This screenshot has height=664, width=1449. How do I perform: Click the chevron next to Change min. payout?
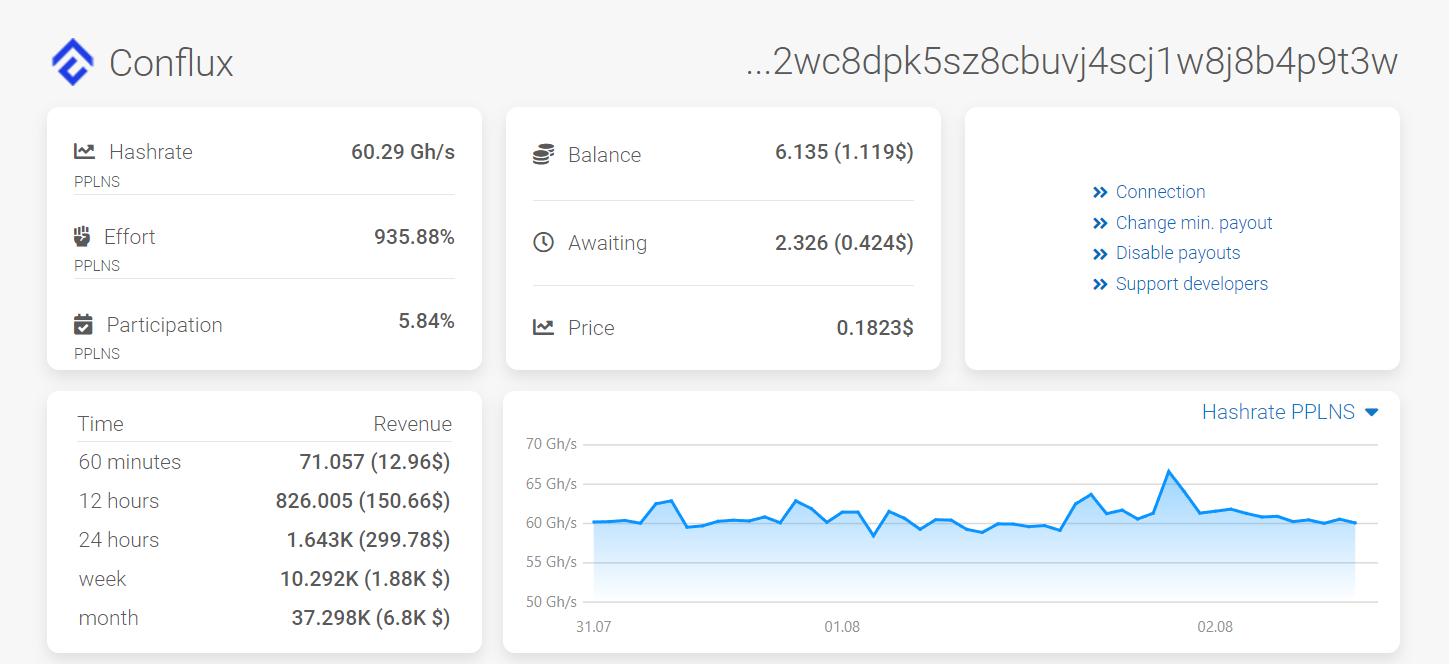tap(1101, 222)
